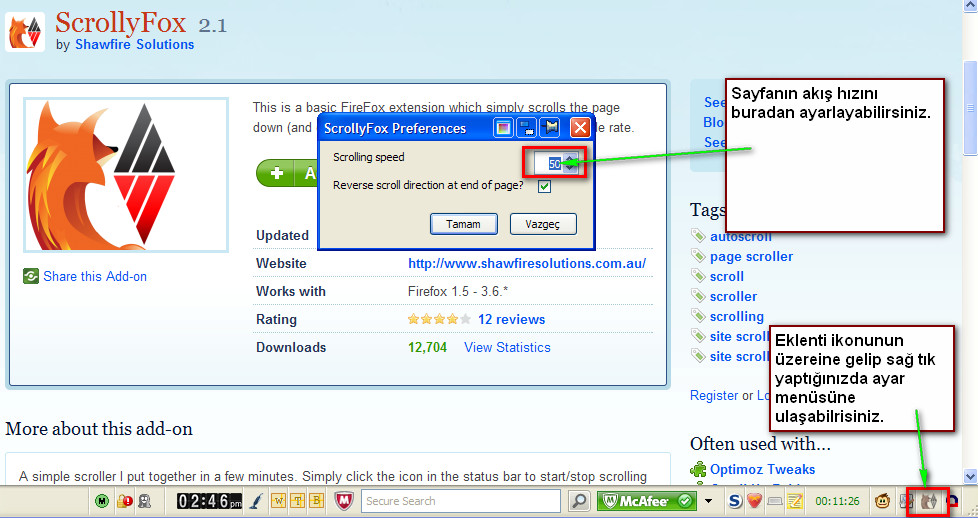Image resolution: width=978 pixels, height=518 pixels.
Task: Click the Scrolling speed value field showing 50
Action: tap(548, 164)
